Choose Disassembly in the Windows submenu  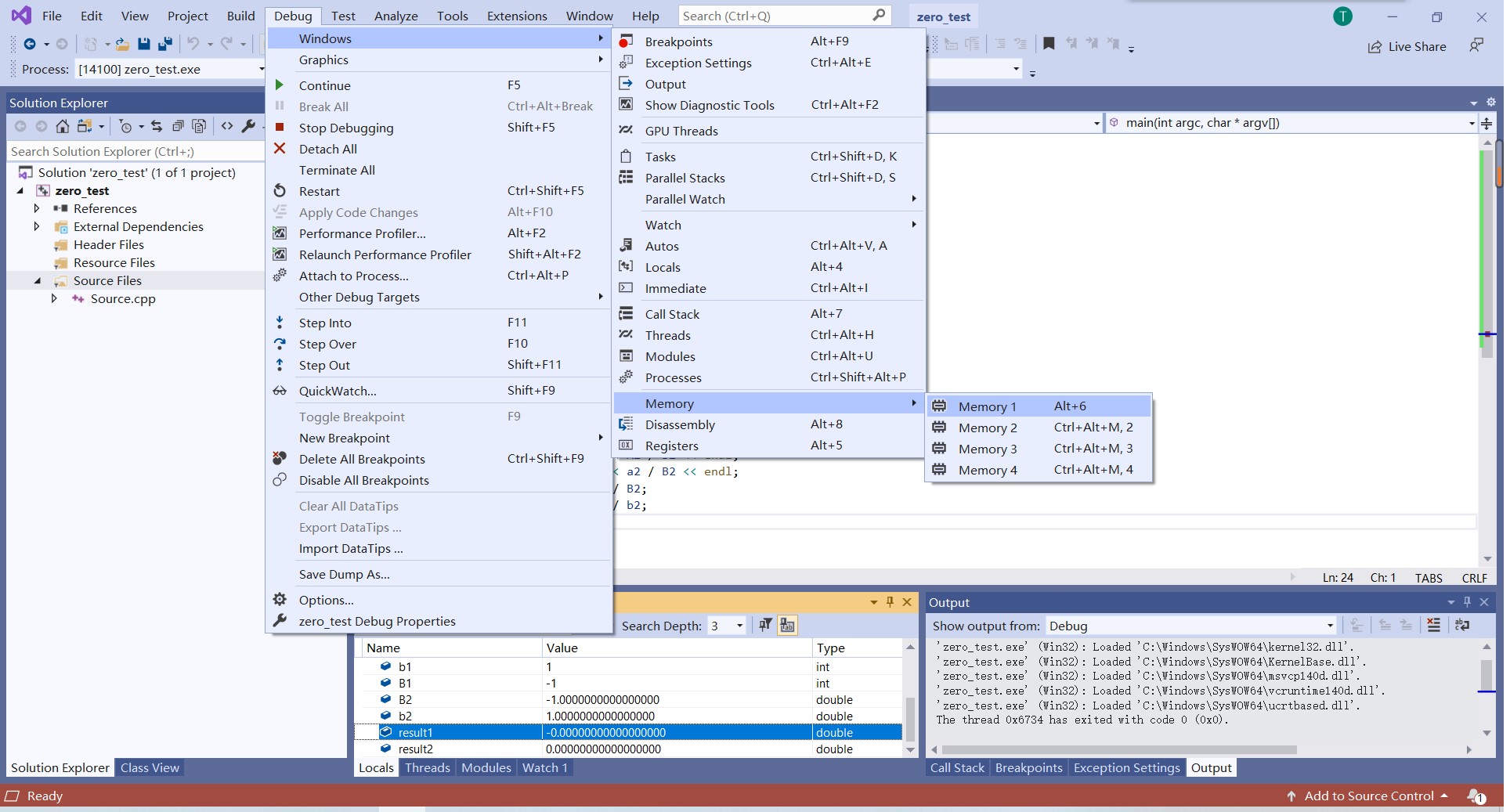(x=768, y=424)
